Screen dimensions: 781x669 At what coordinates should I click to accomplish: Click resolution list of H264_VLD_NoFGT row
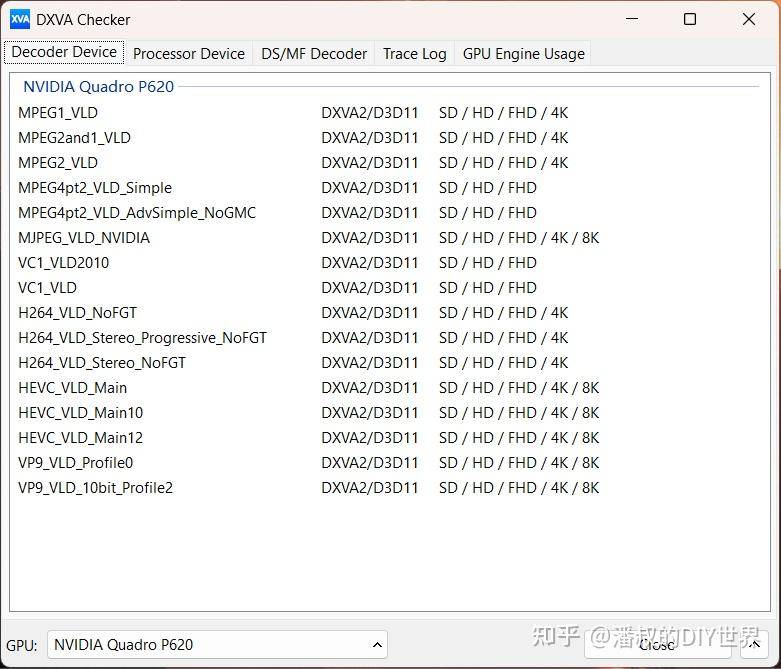click(503, 313)
